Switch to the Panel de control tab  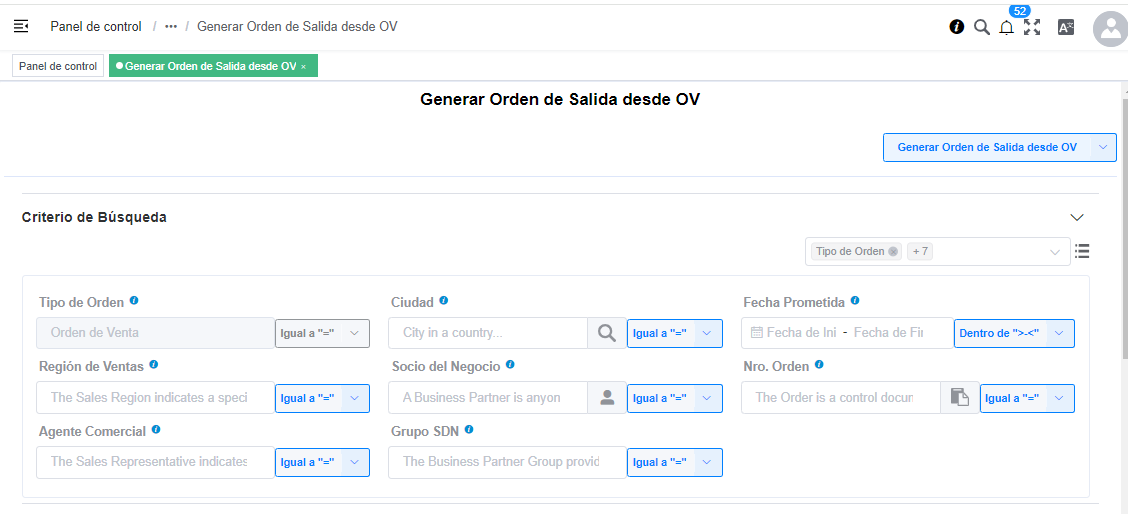click(58, 66)
